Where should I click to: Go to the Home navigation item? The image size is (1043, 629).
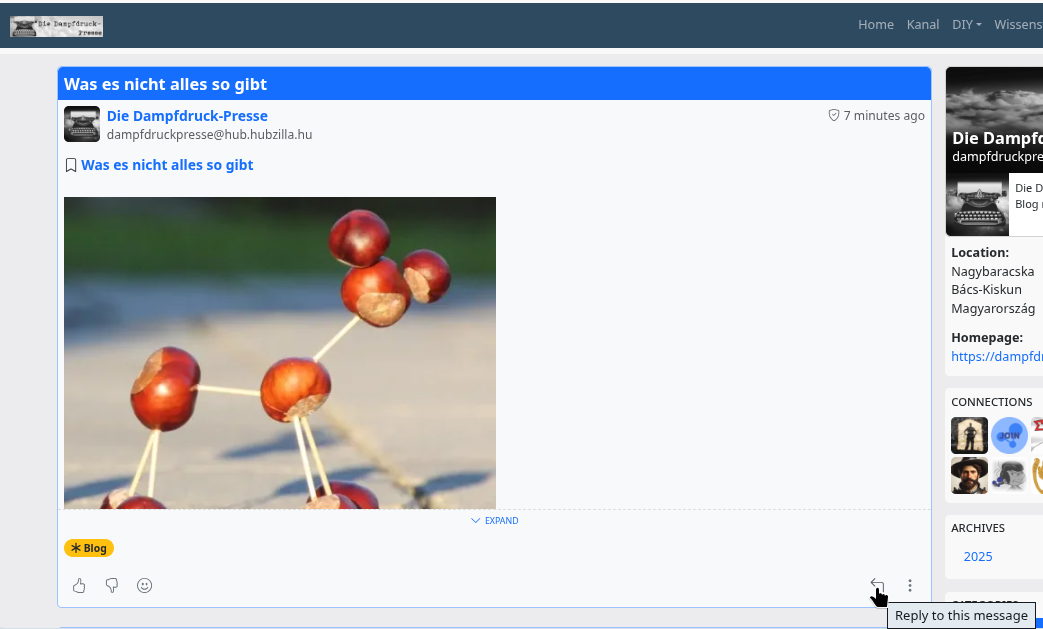click(x=875, y=25)
